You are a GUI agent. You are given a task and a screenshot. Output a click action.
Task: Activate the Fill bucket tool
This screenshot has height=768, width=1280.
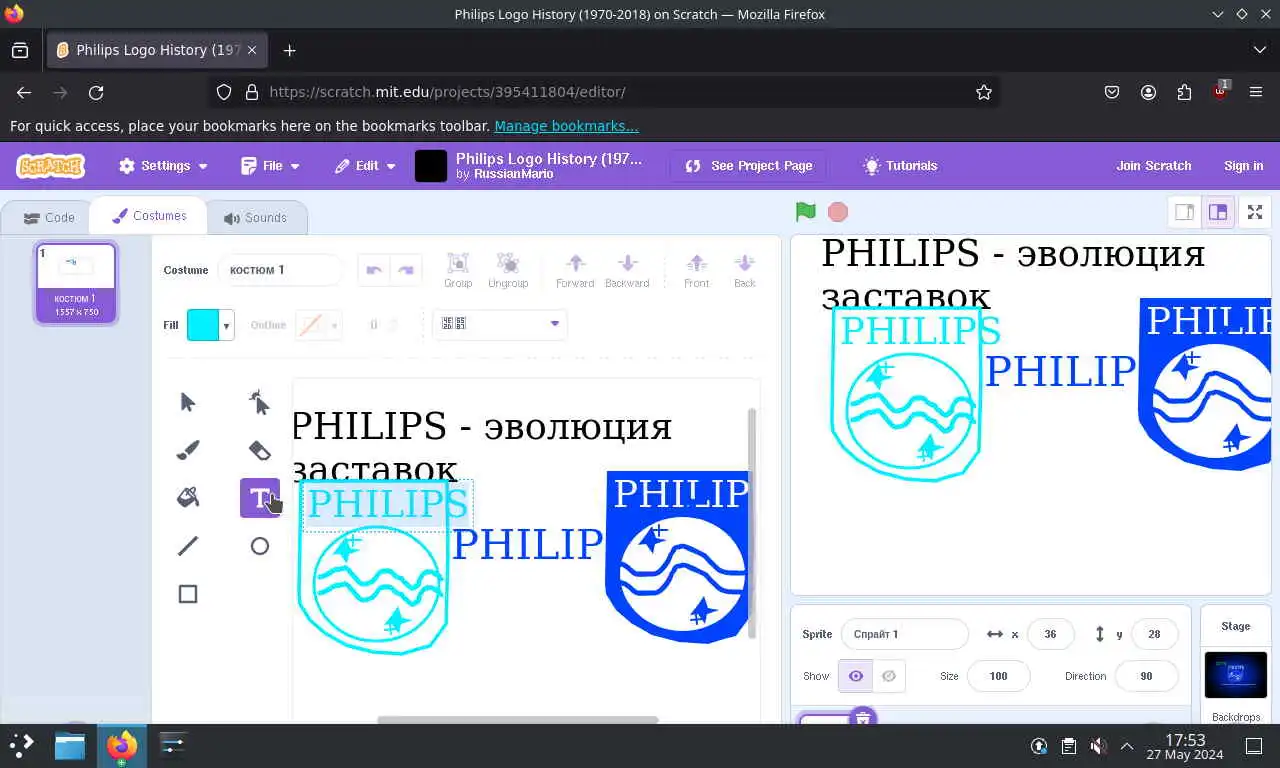(188, 498)
